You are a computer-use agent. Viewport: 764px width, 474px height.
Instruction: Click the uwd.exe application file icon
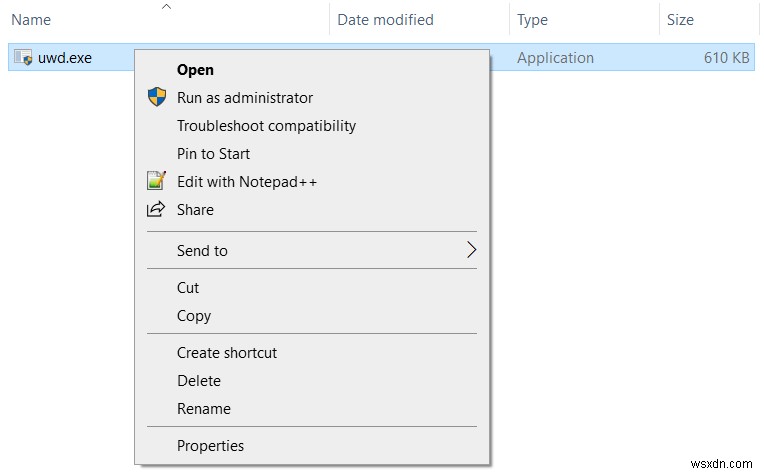[23, 58]
